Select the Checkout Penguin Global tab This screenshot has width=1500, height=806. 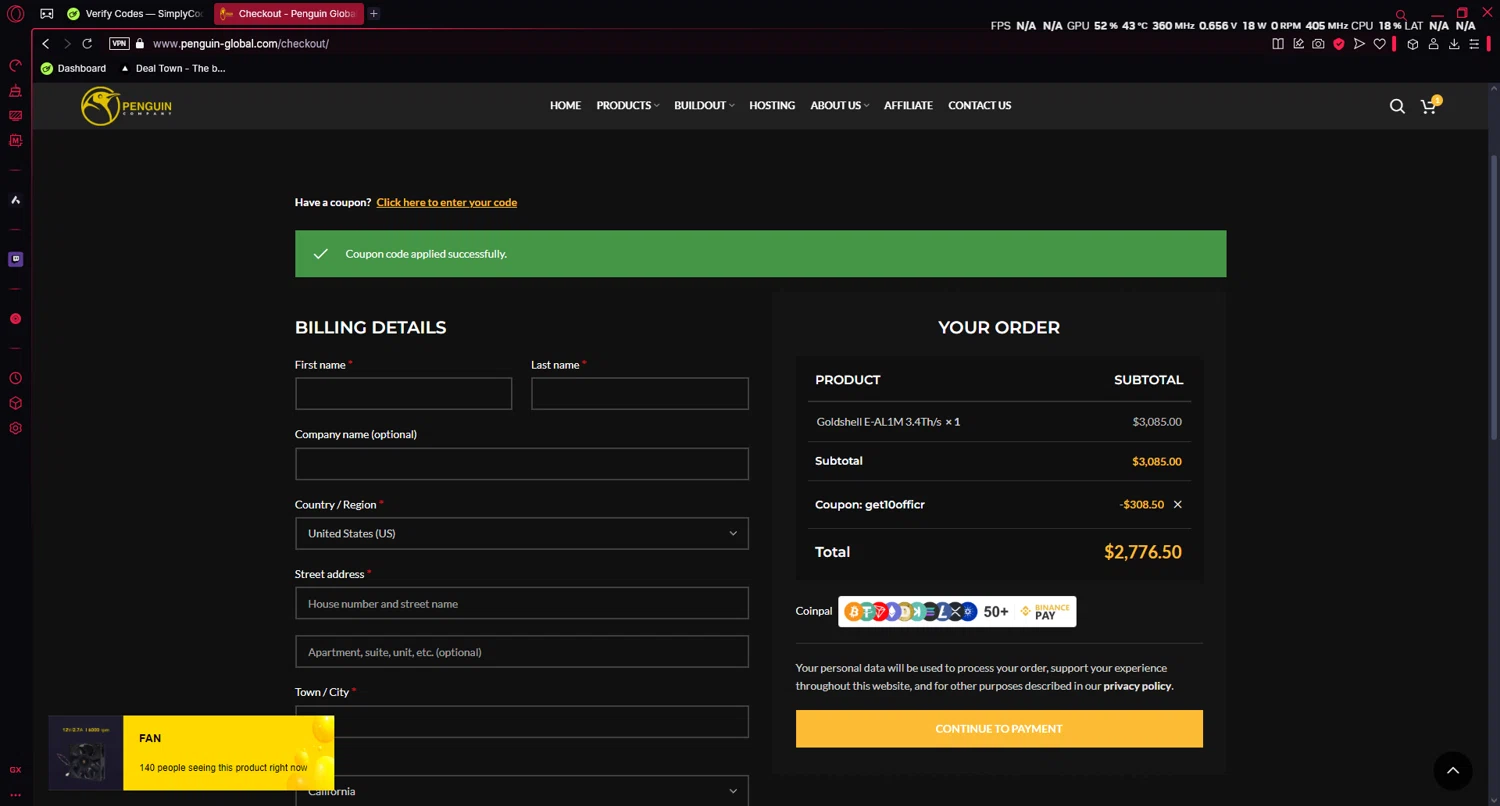[x=288, y=14]
